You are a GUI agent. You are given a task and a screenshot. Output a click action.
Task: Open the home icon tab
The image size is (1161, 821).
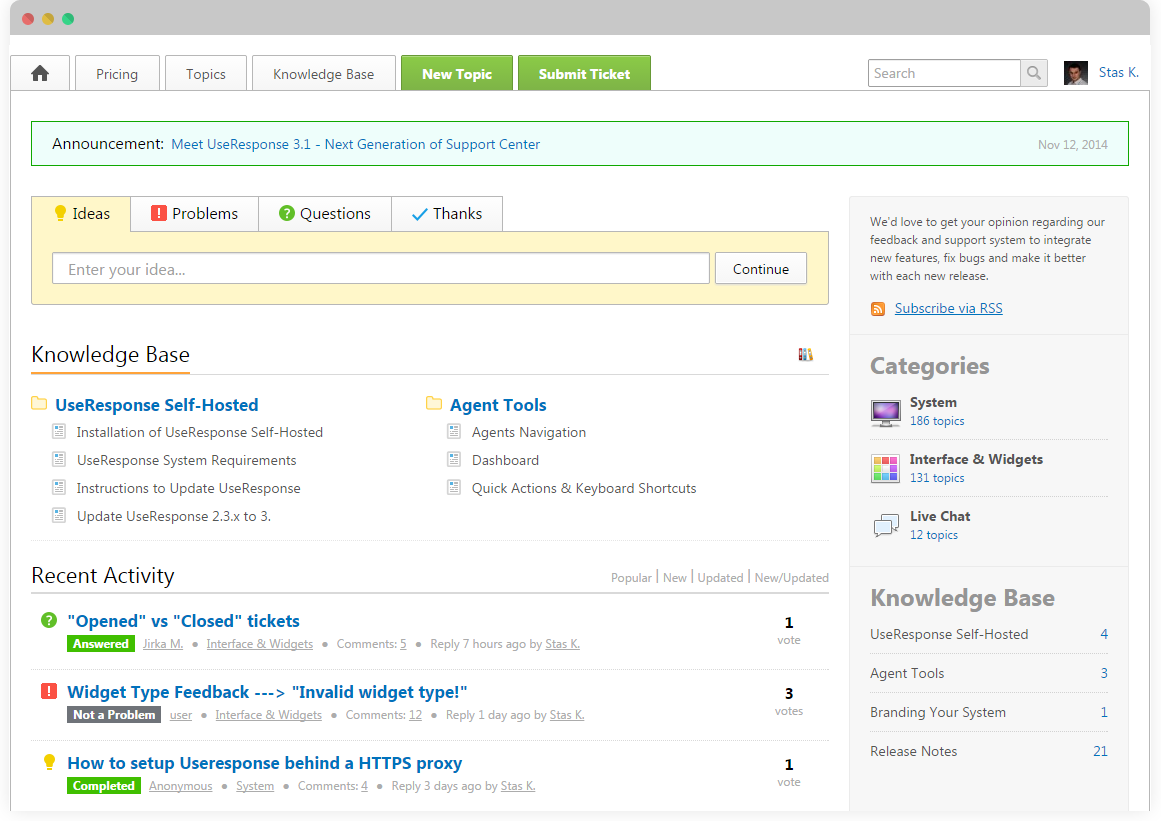(x=40, y=73)
